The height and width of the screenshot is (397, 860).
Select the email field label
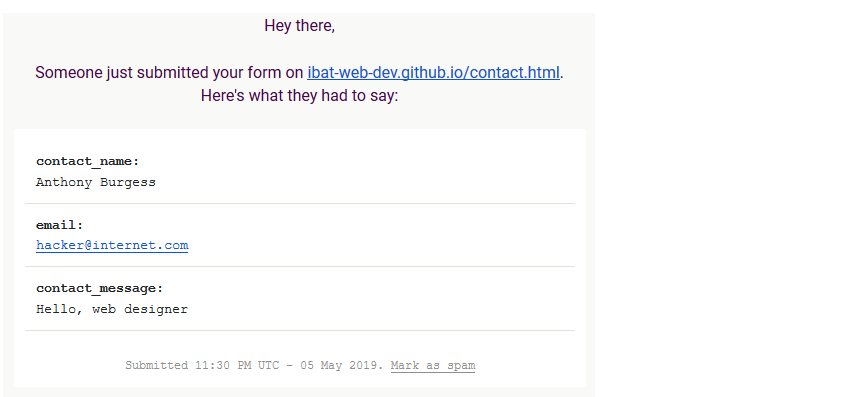60,225
